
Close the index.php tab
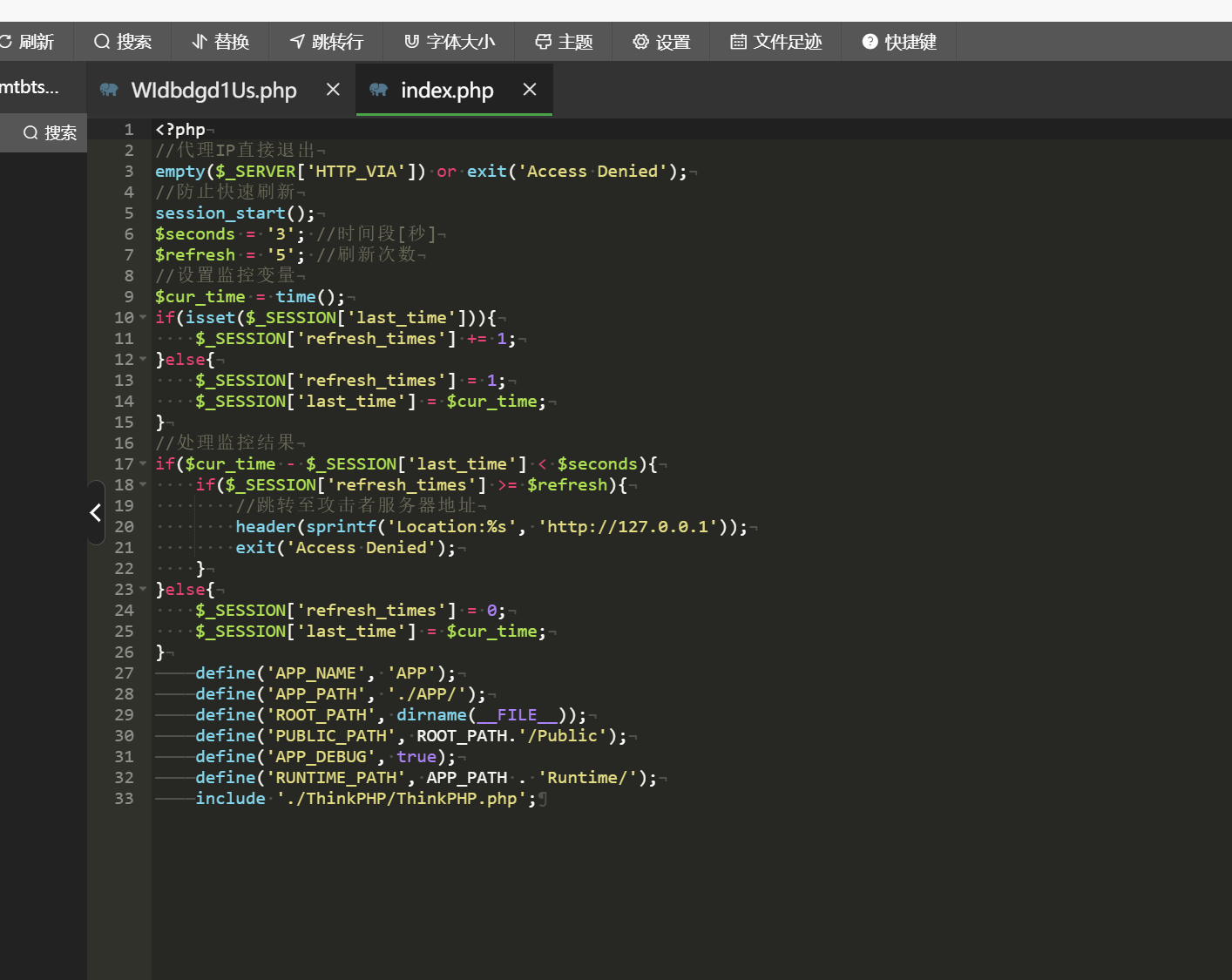[x=530, y=89]
